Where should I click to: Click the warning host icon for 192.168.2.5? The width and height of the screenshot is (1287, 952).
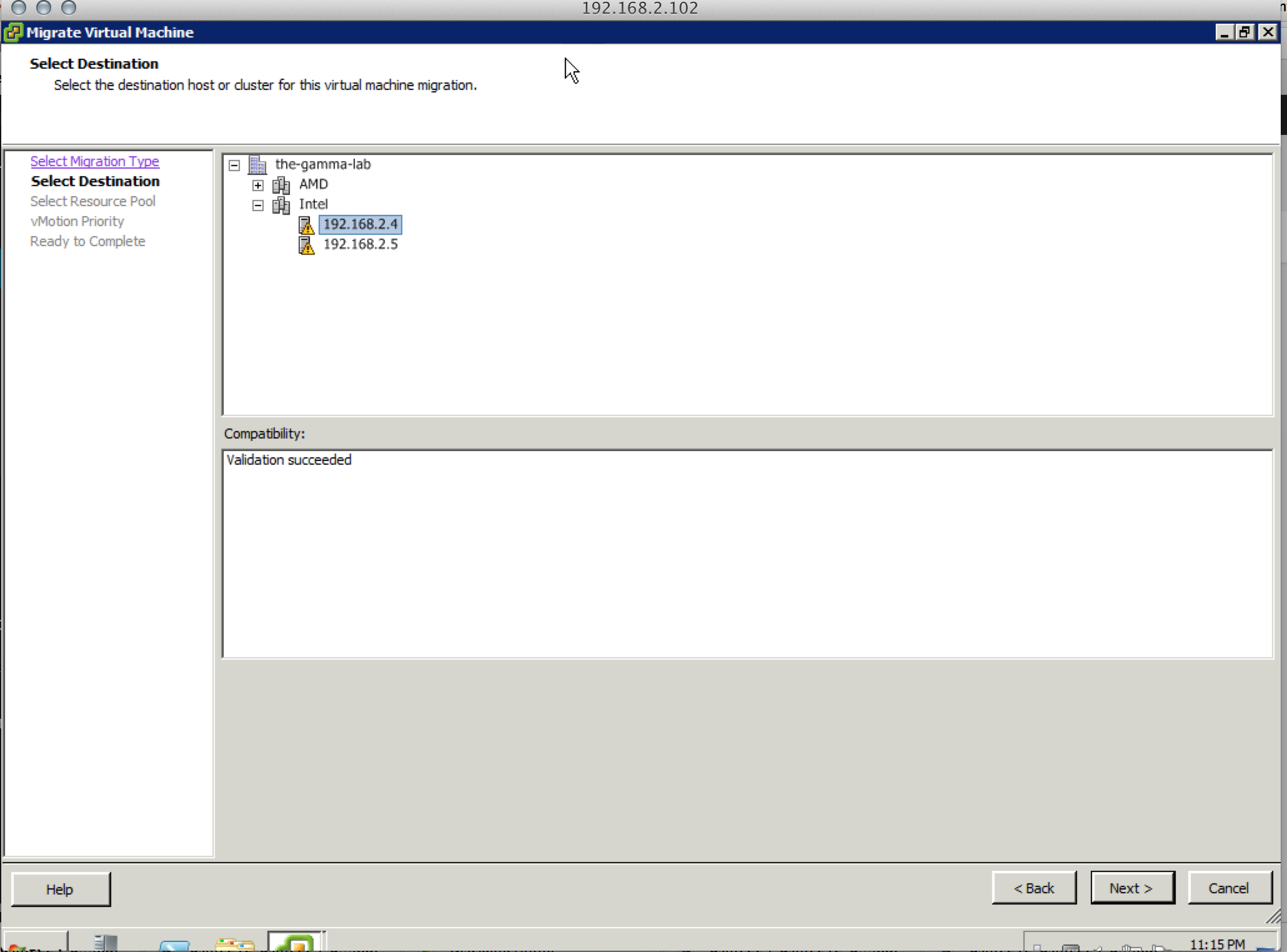pos(306,245)
